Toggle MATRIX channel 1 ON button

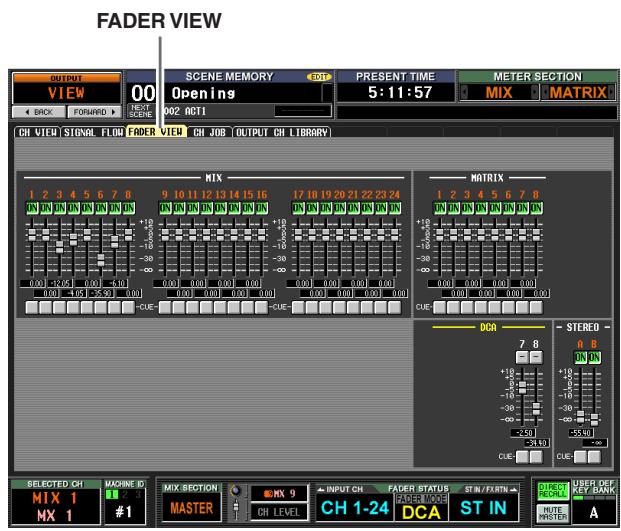[x=440, y=208]
